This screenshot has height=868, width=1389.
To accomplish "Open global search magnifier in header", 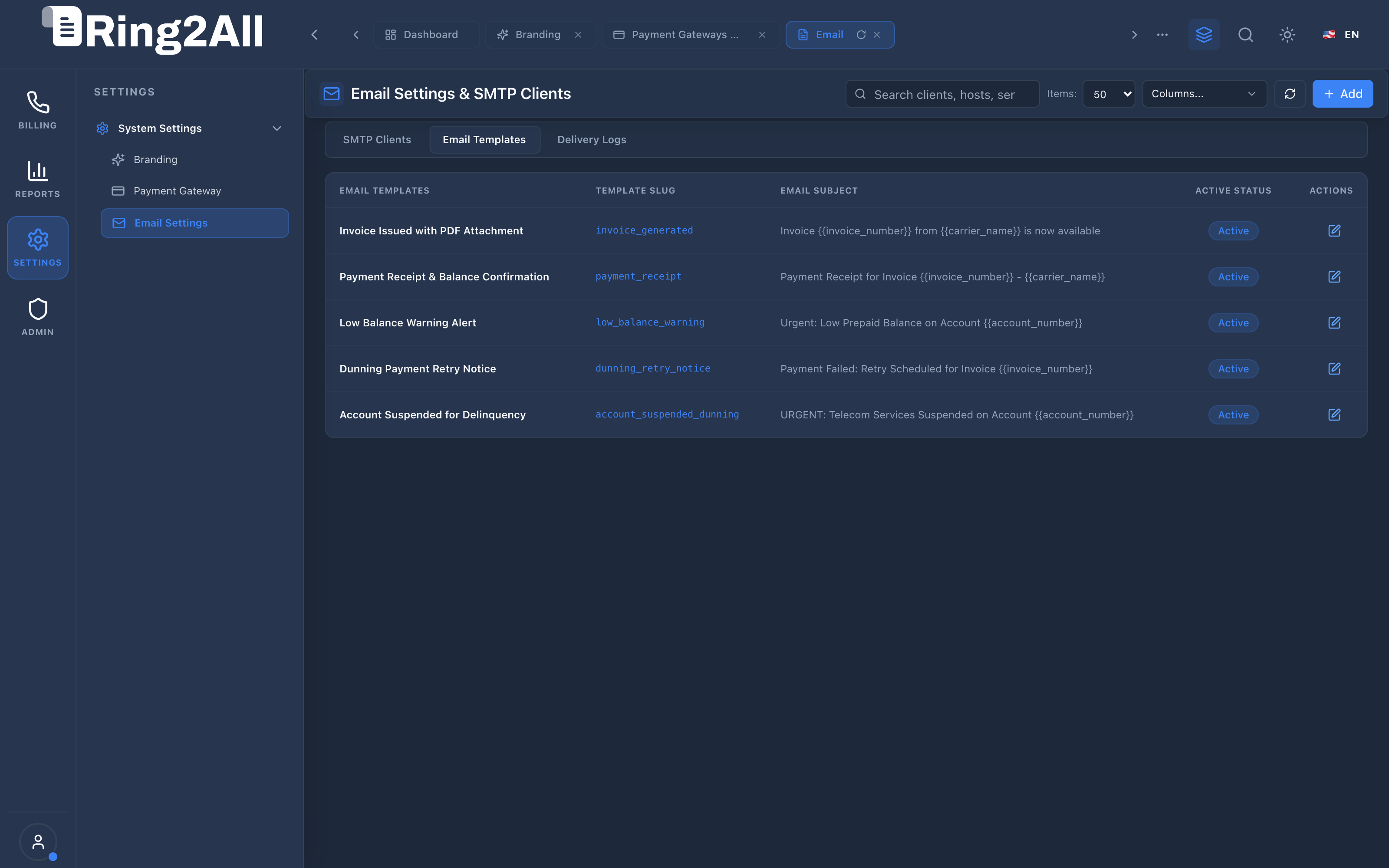I will click(x=1245, y=34).
